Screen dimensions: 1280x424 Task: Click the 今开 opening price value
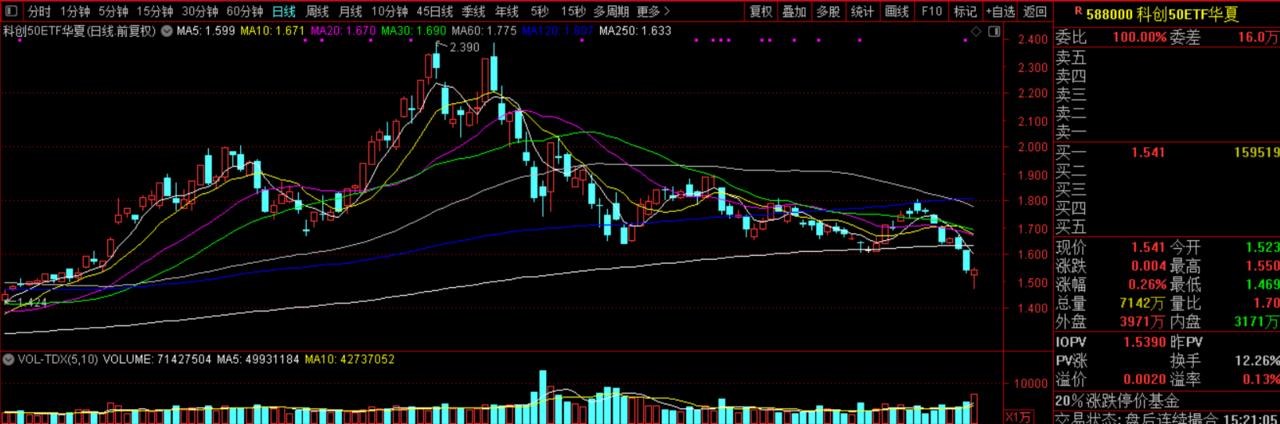pos(1262,246)
